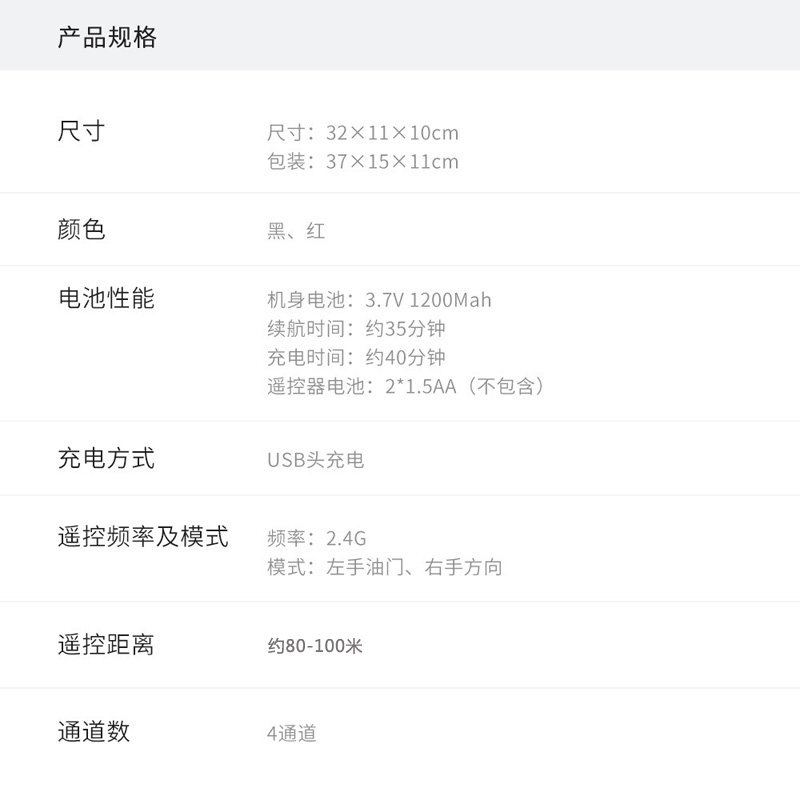Click the 约80-100米 distance value

click(315, 646)
